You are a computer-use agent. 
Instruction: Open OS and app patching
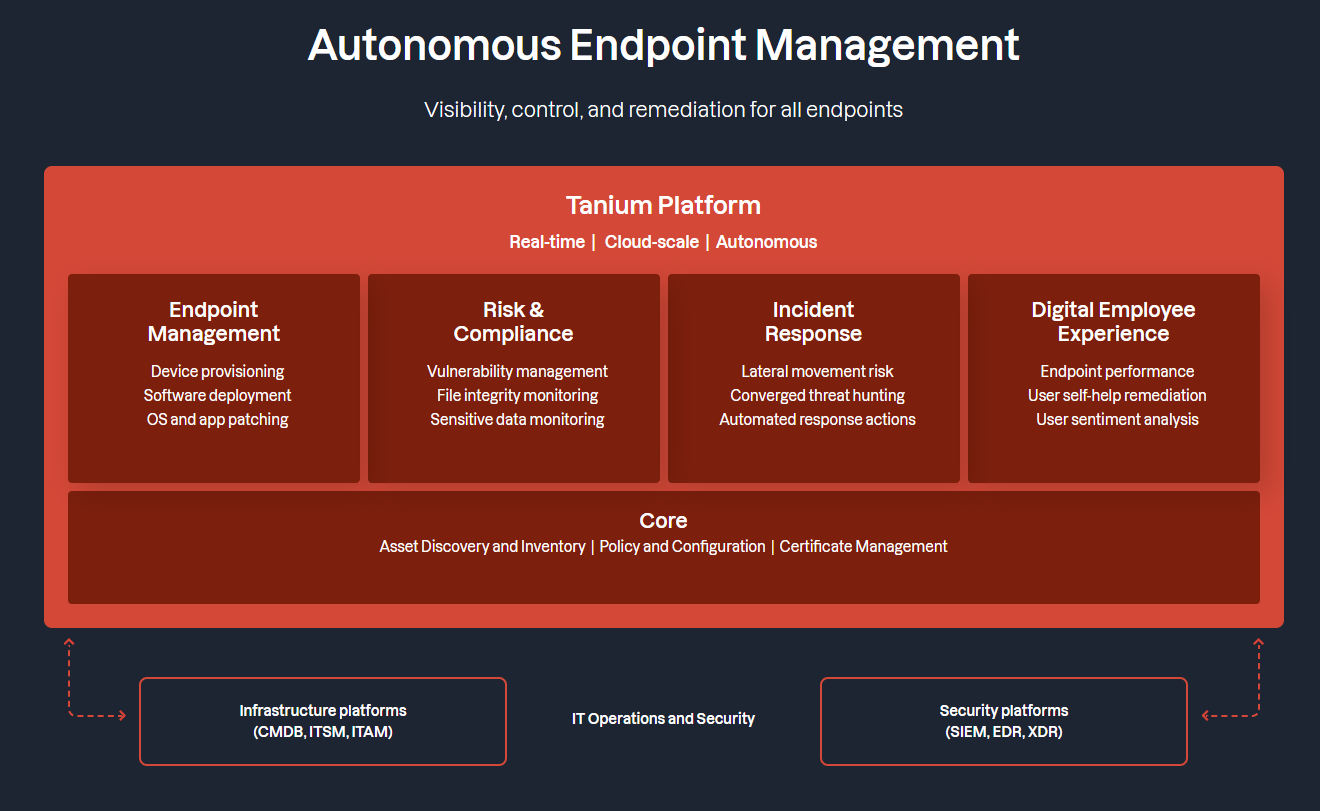[217, 420]
